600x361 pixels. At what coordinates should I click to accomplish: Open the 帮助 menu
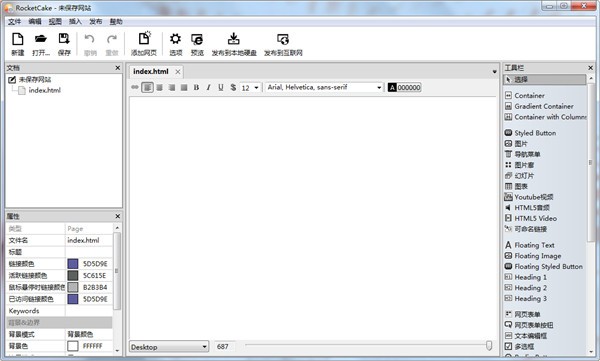tap(116, 21)
